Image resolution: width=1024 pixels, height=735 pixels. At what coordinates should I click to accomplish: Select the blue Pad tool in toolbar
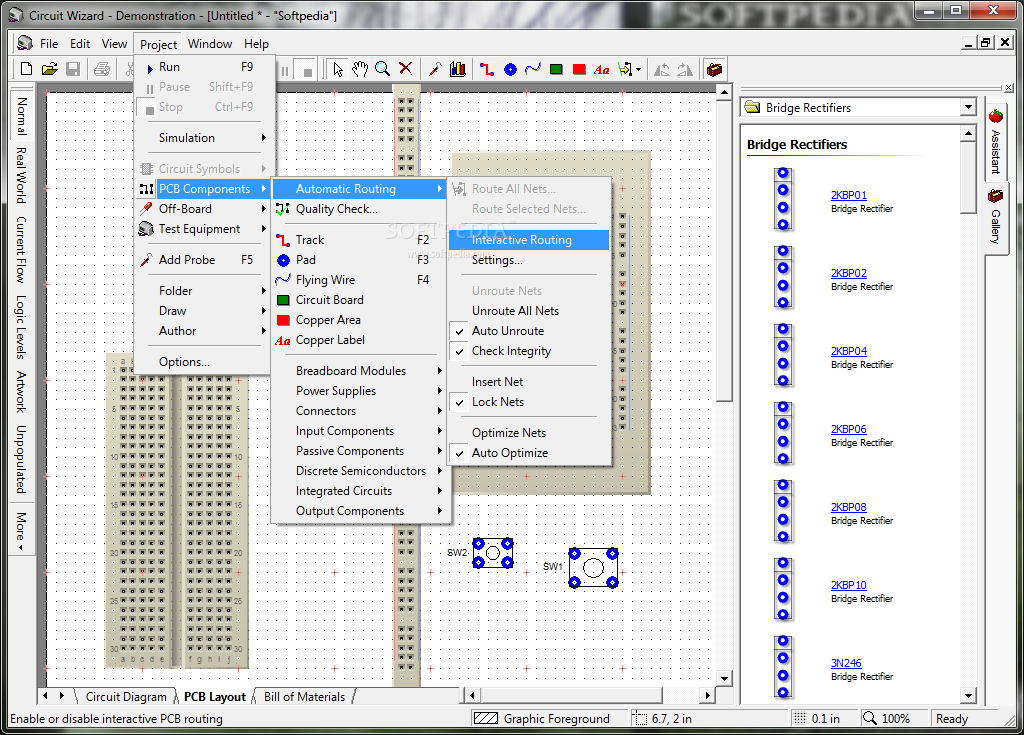click(x=510, y=69)
